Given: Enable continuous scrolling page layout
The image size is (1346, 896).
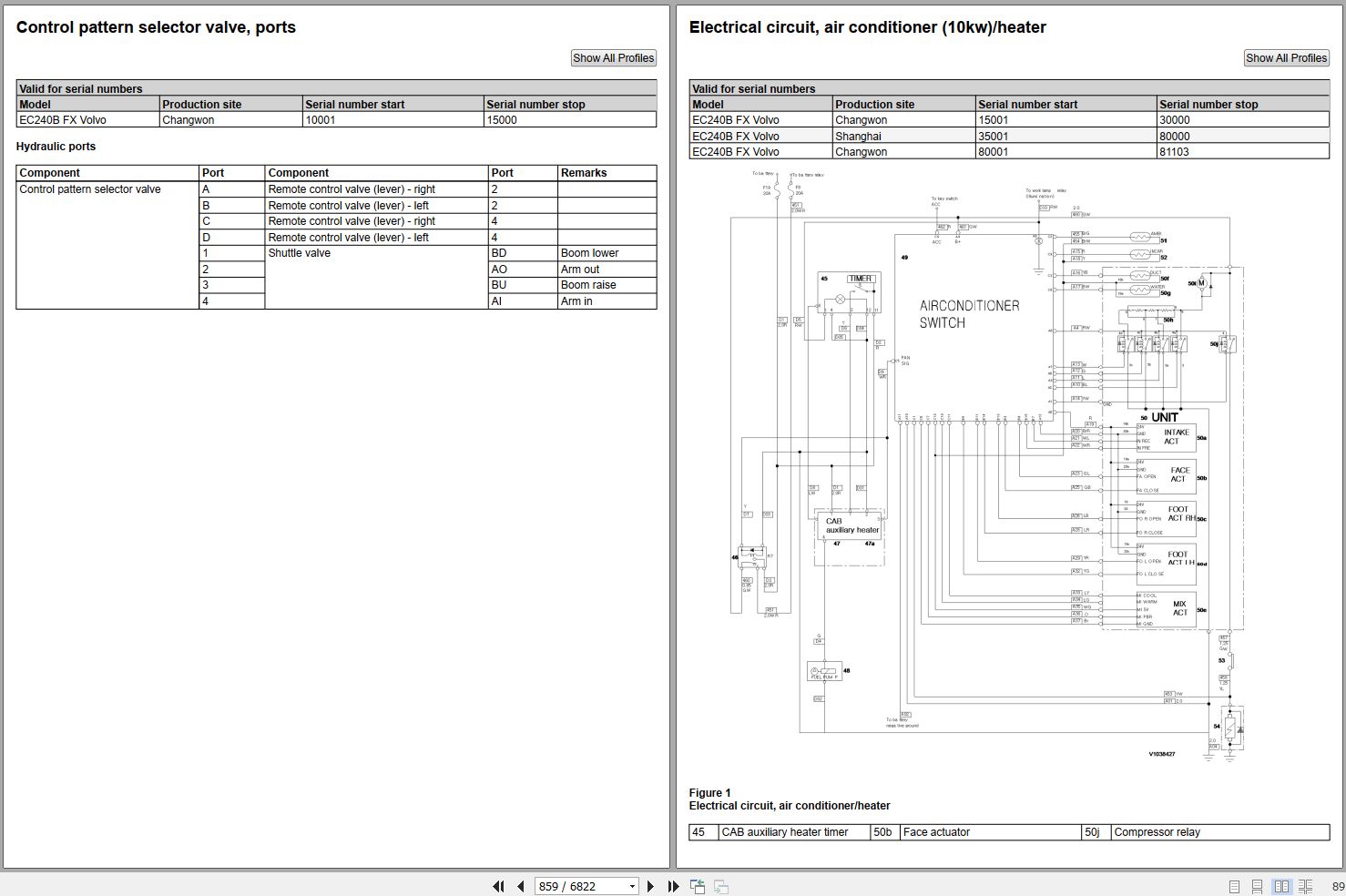Looking at the screenshot, I should (x=1257, y=886).
